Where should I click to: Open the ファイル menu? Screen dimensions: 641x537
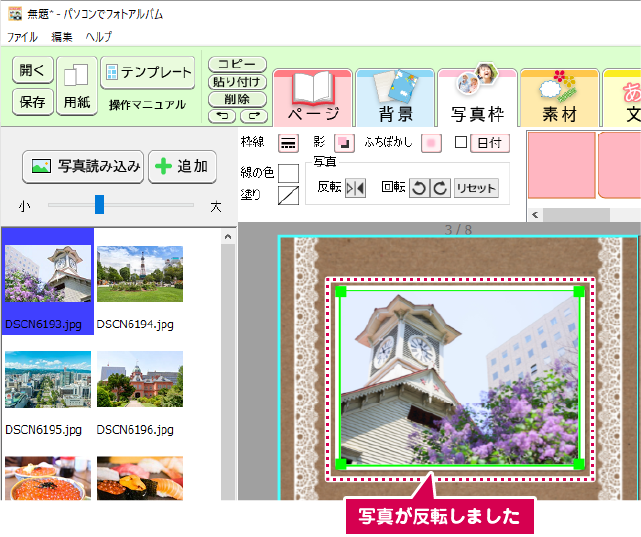coord(22,37)
